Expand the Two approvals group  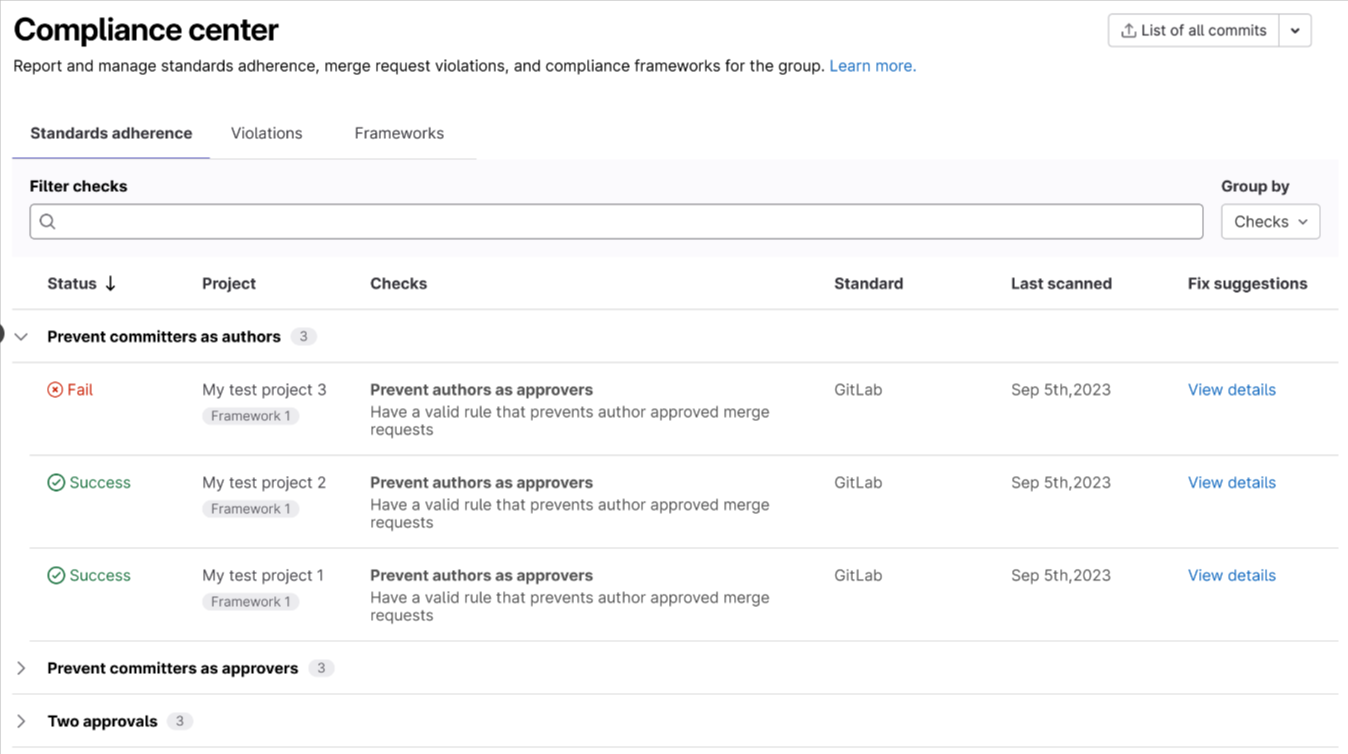click(x=22, y=720)
